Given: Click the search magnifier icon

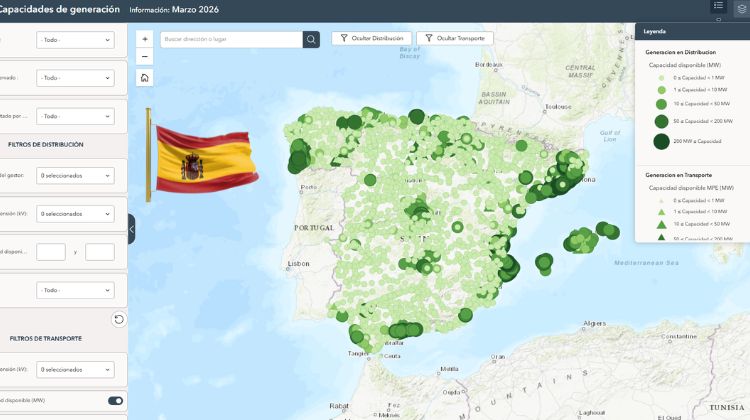Looking at the screenshot, I should 311,39.
